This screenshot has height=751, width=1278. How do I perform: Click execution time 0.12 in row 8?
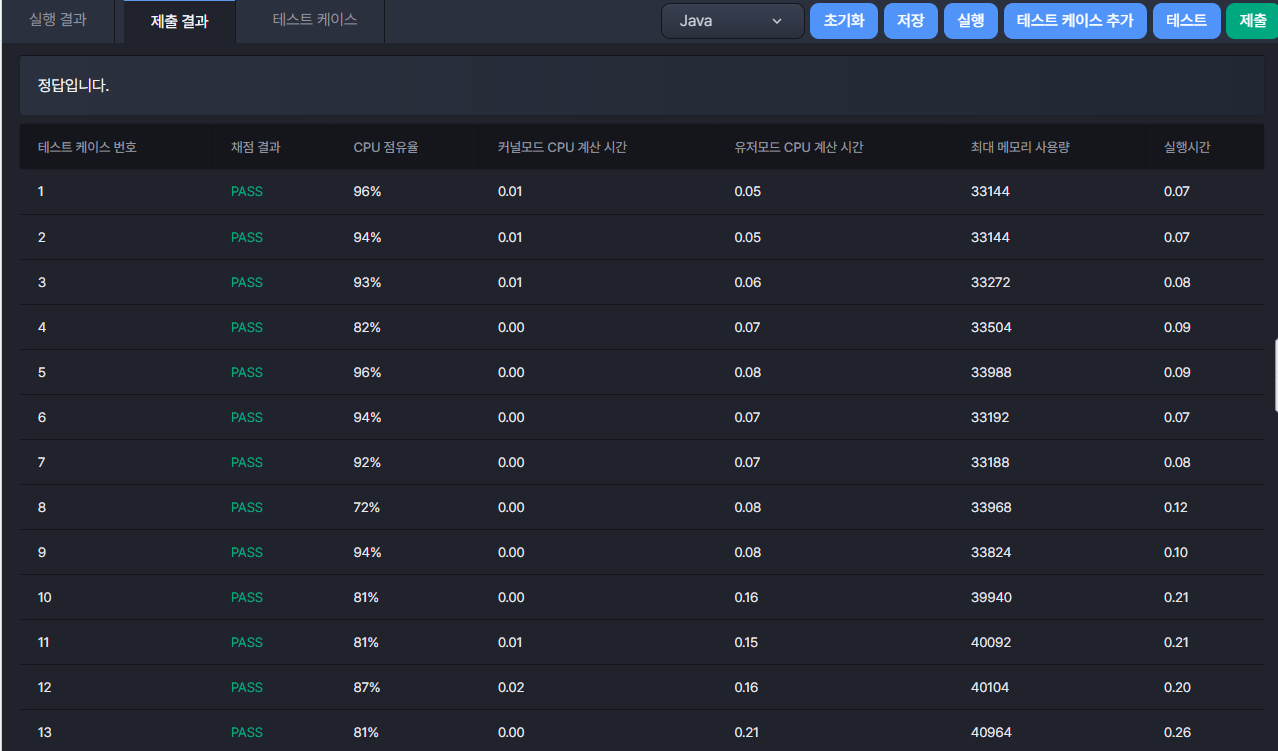[1176, 507]
